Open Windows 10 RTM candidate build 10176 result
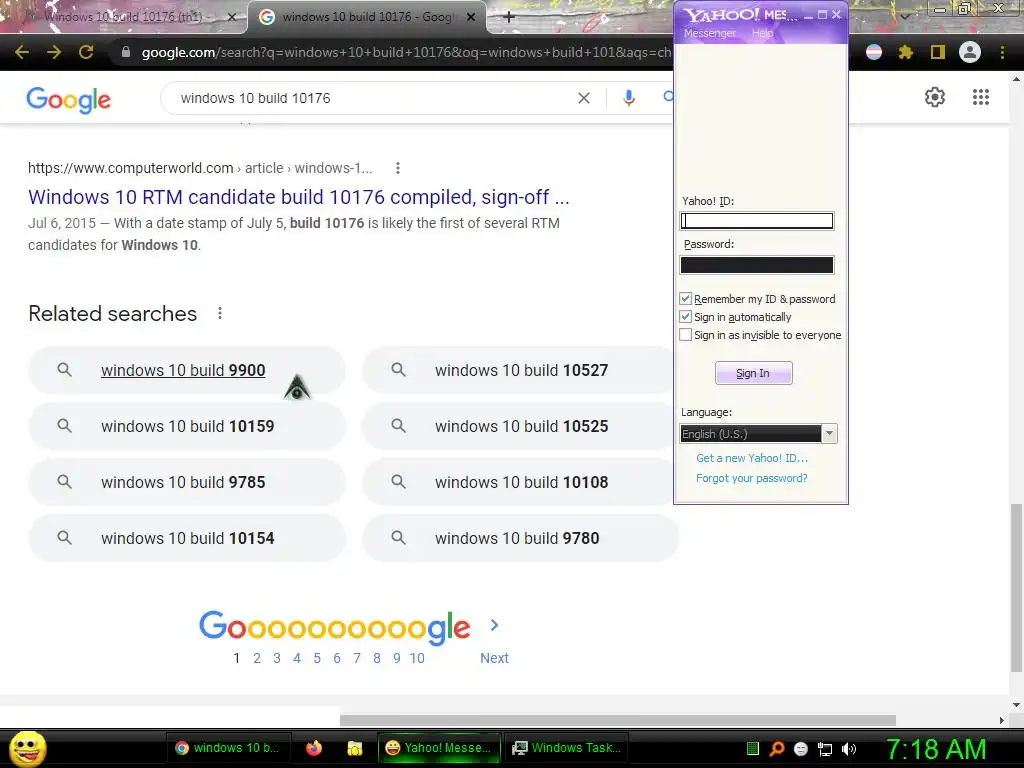 click(x=299, y=197)
